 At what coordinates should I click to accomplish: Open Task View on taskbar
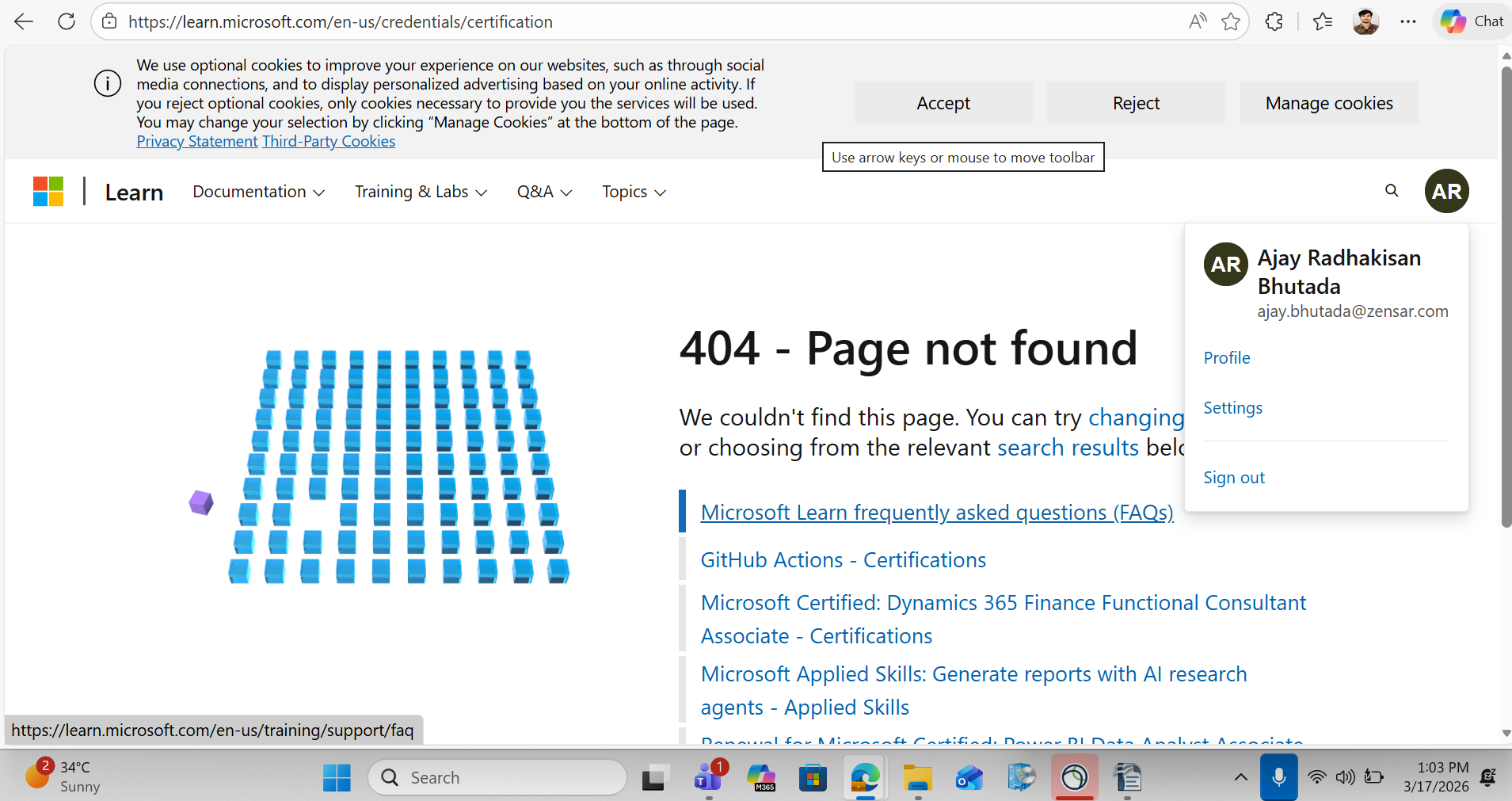(654, 777)
